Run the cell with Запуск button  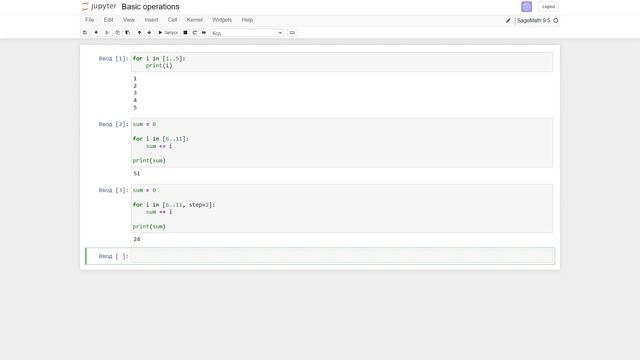[x=168, y=33]
